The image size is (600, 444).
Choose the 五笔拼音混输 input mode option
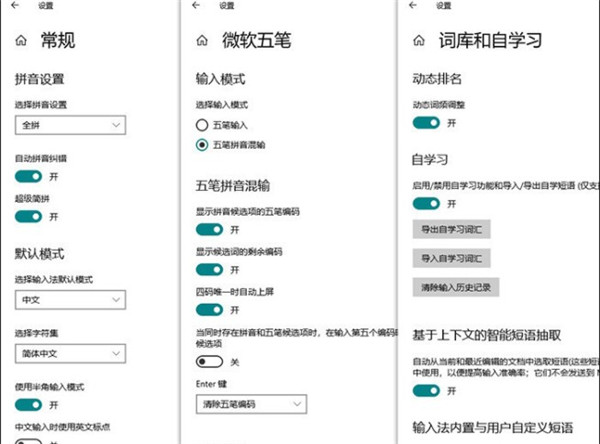point(201,145)
